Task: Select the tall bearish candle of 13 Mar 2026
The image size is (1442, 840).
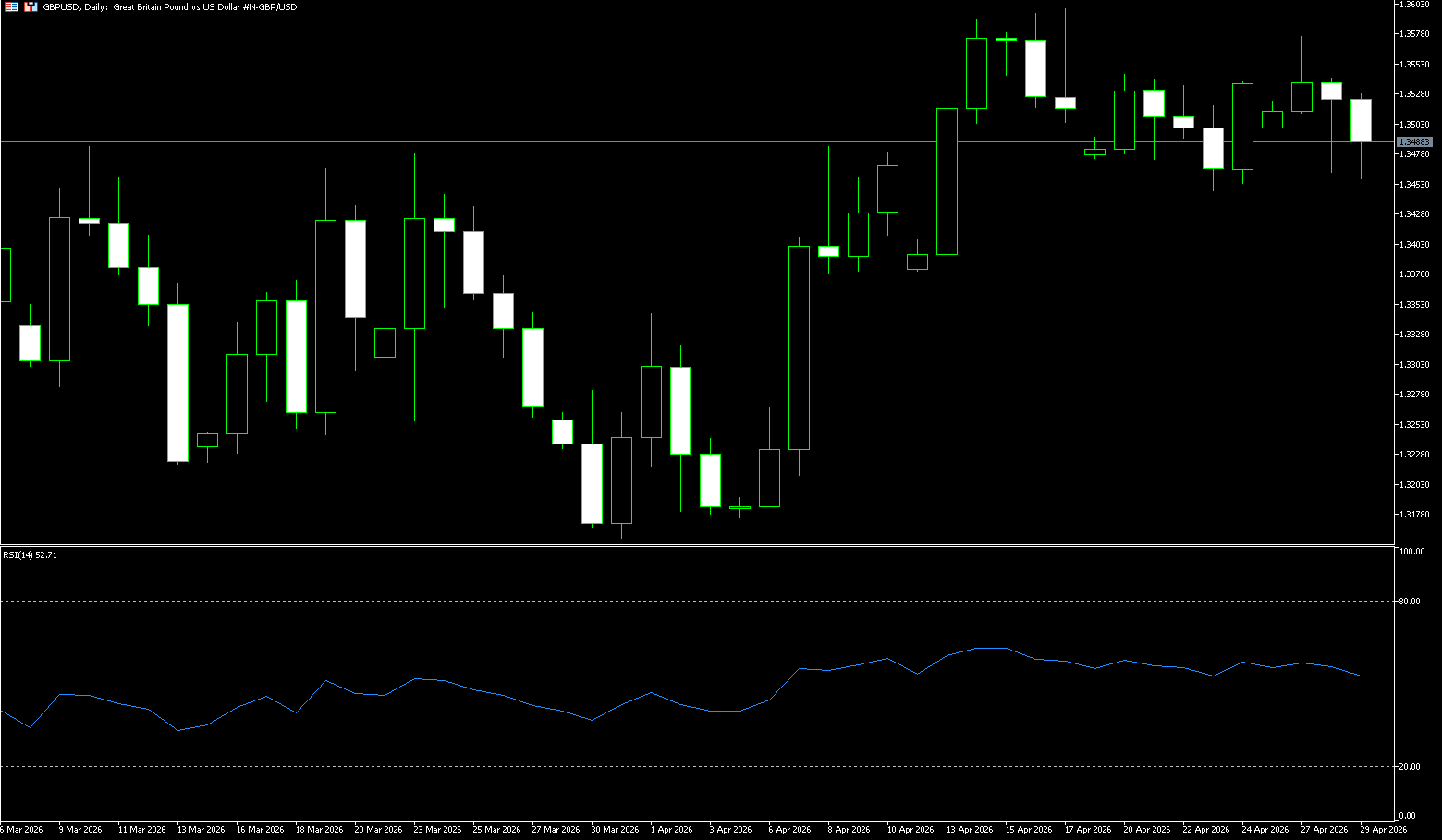Action: [x=177, y=383]
